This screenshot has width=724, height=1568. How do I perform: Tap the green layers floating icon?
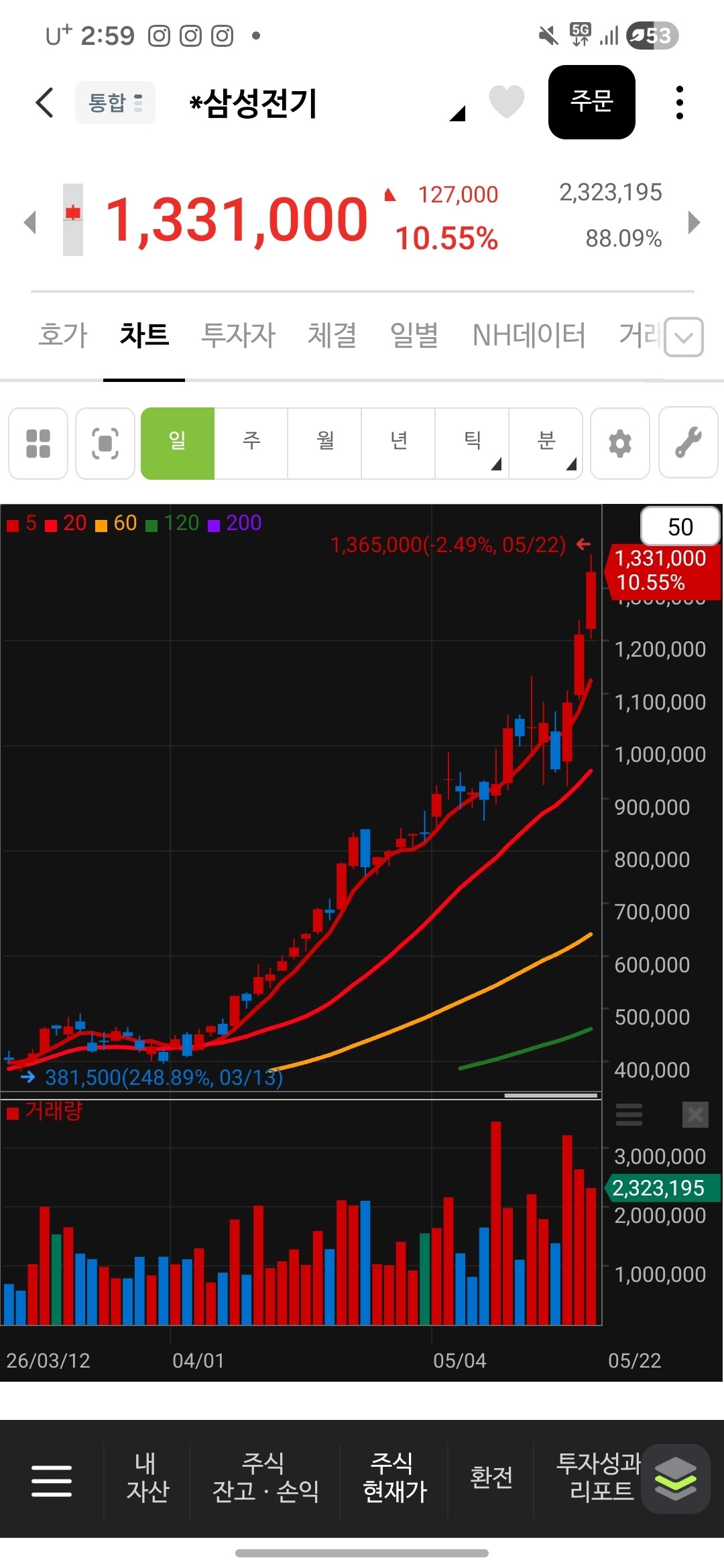coord(675,1478)
